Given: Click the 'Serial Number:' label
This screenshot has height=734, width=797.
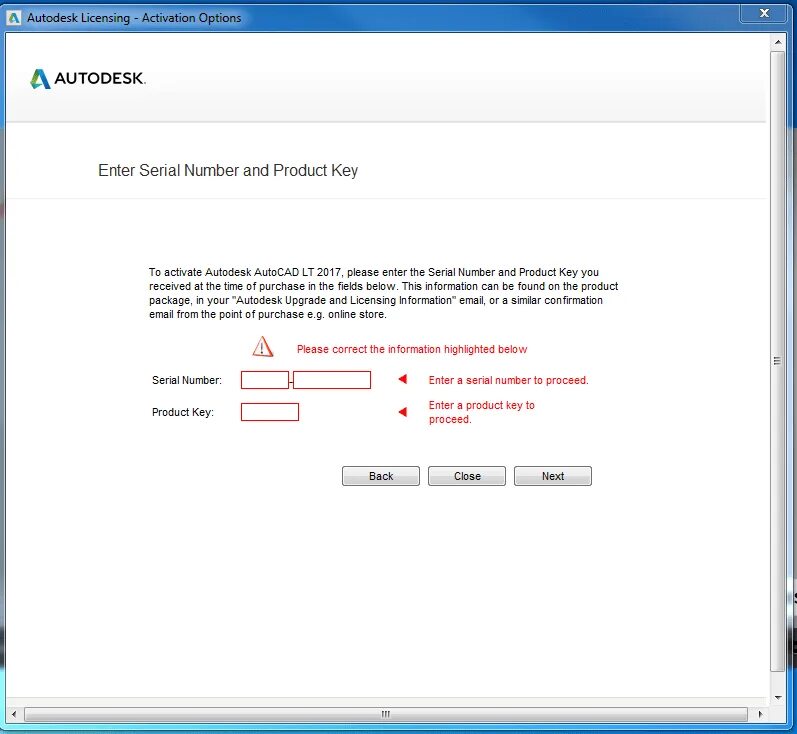Looking at the screenshot, I should (187, 380).
